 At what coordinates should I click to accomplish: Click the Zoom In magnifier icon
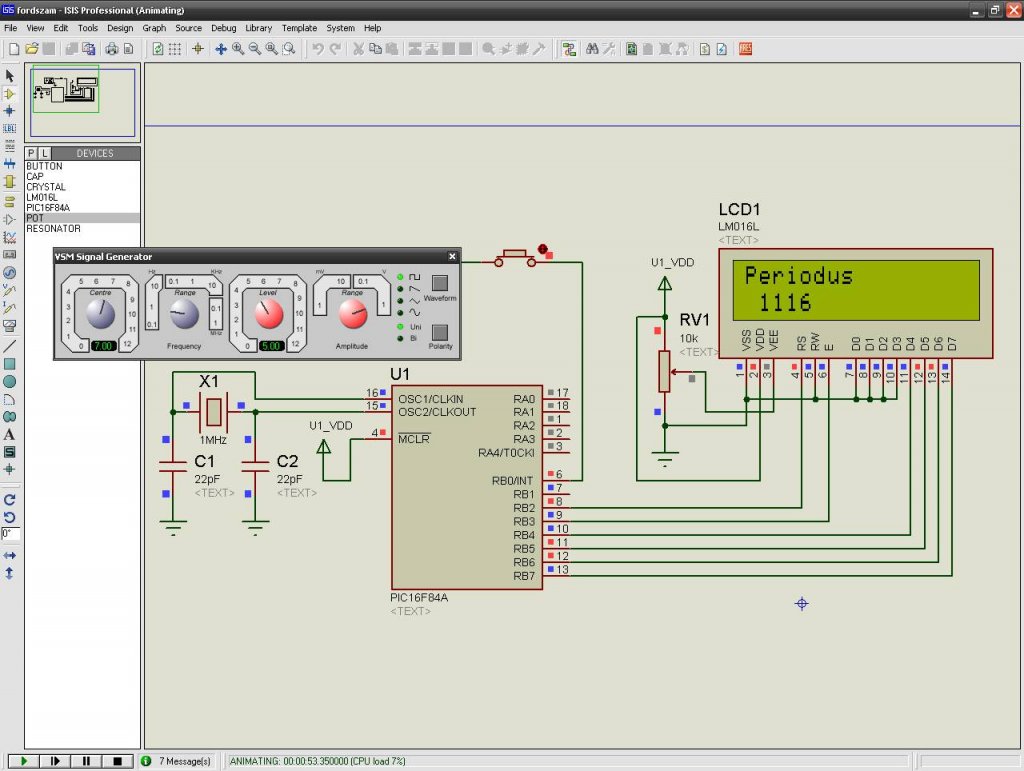tap(238, 49)
